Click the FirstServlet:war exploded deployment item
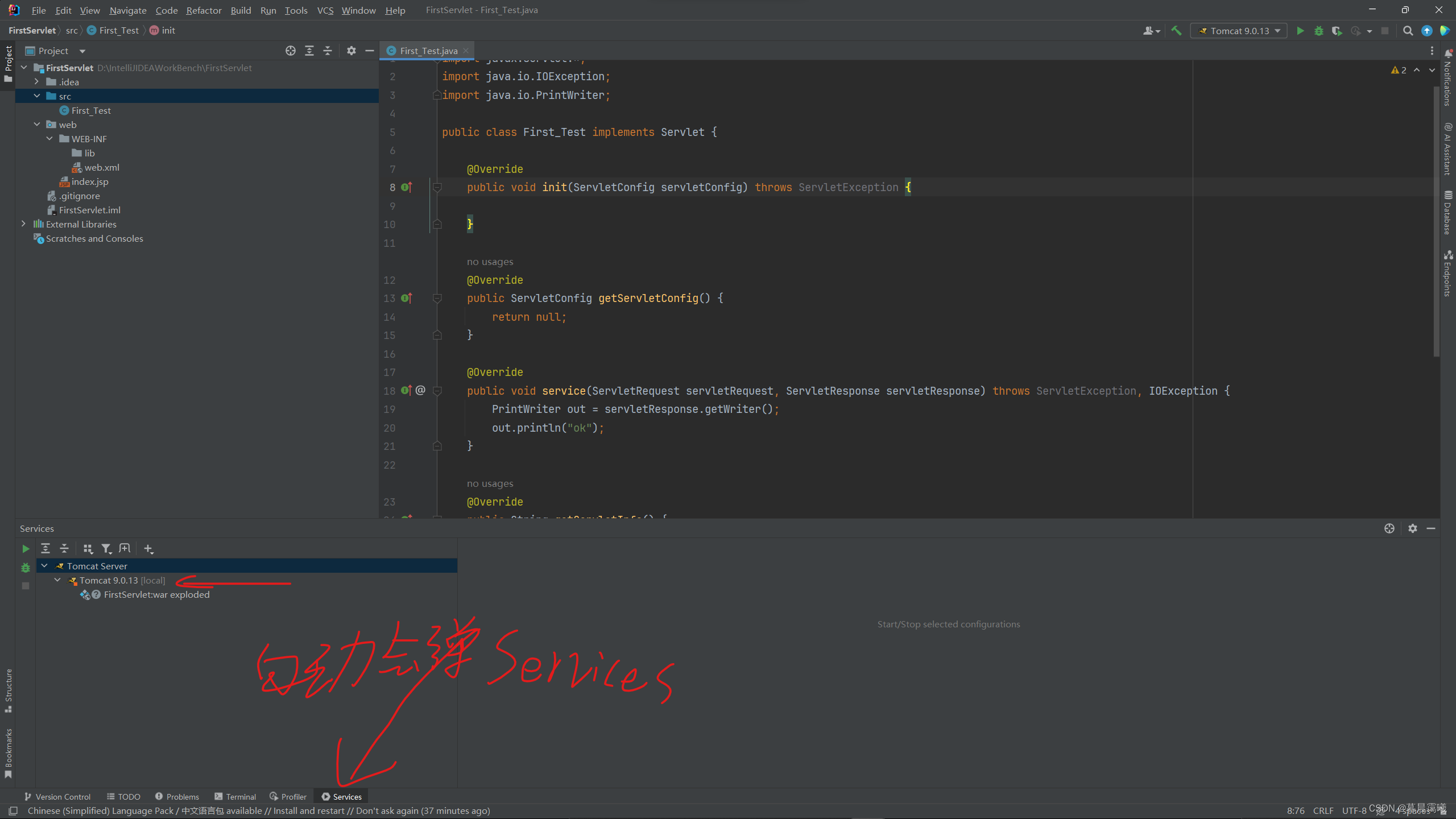This screenshot has height=819, width=1456. 156,594
